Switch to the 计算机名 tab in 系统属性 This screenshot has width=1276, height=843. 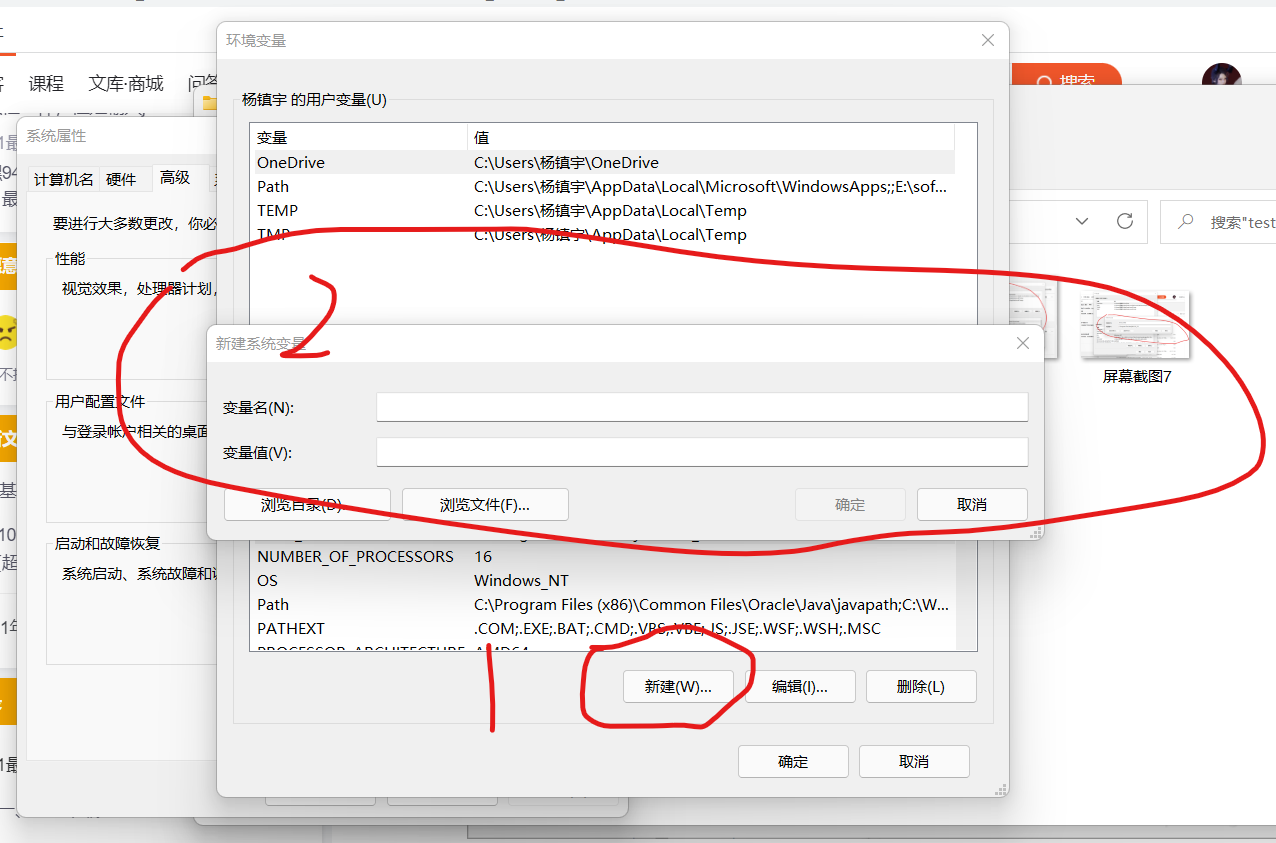tap(64, 179)
